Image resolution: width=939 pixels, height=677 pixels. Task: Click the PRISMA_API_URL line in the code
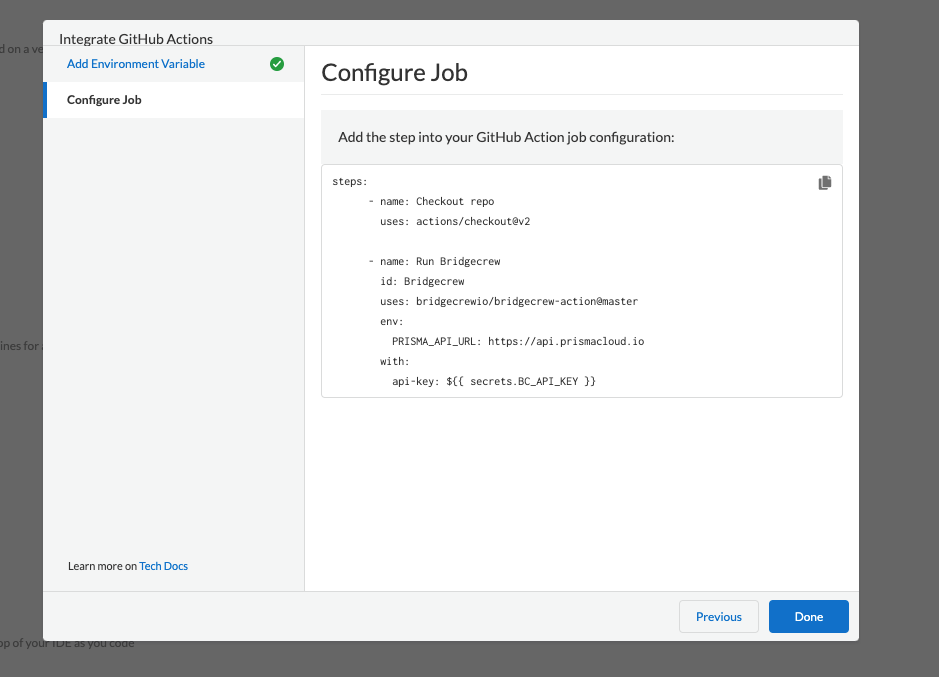tap(517, 341)
